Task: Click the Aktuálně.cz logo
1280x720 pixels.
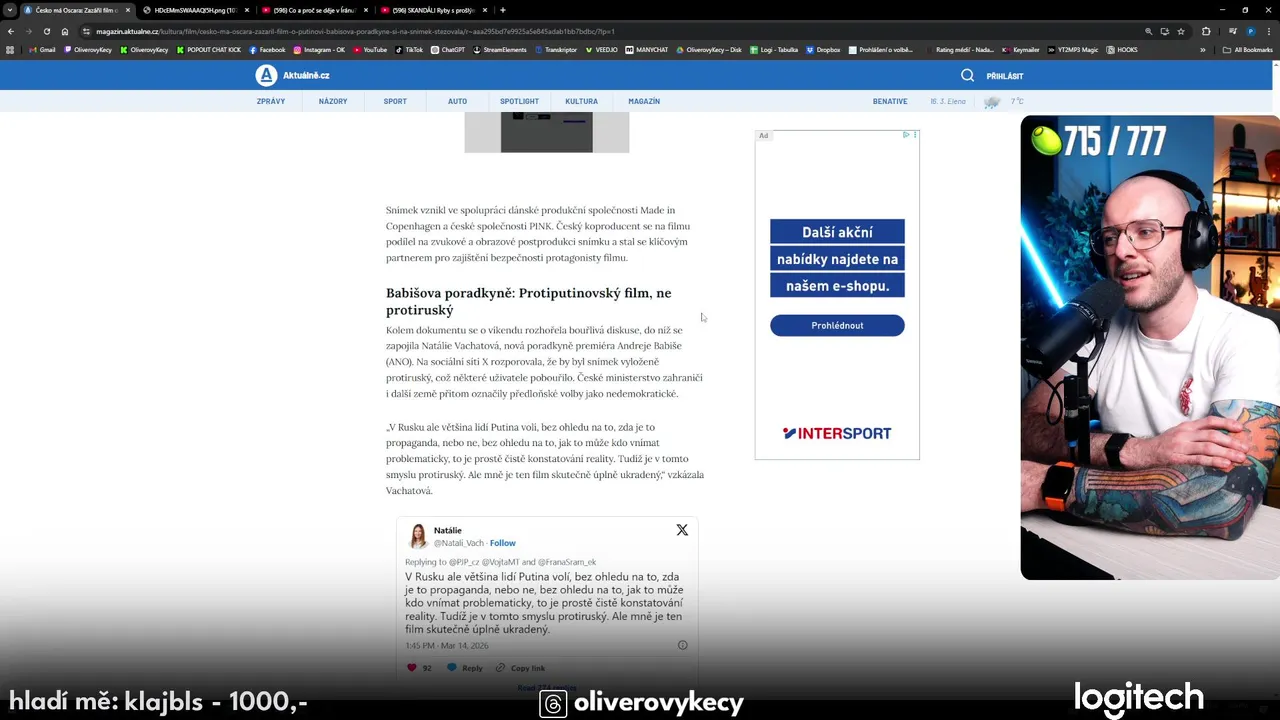Action: pyautogui.click(x=292, y=75)
